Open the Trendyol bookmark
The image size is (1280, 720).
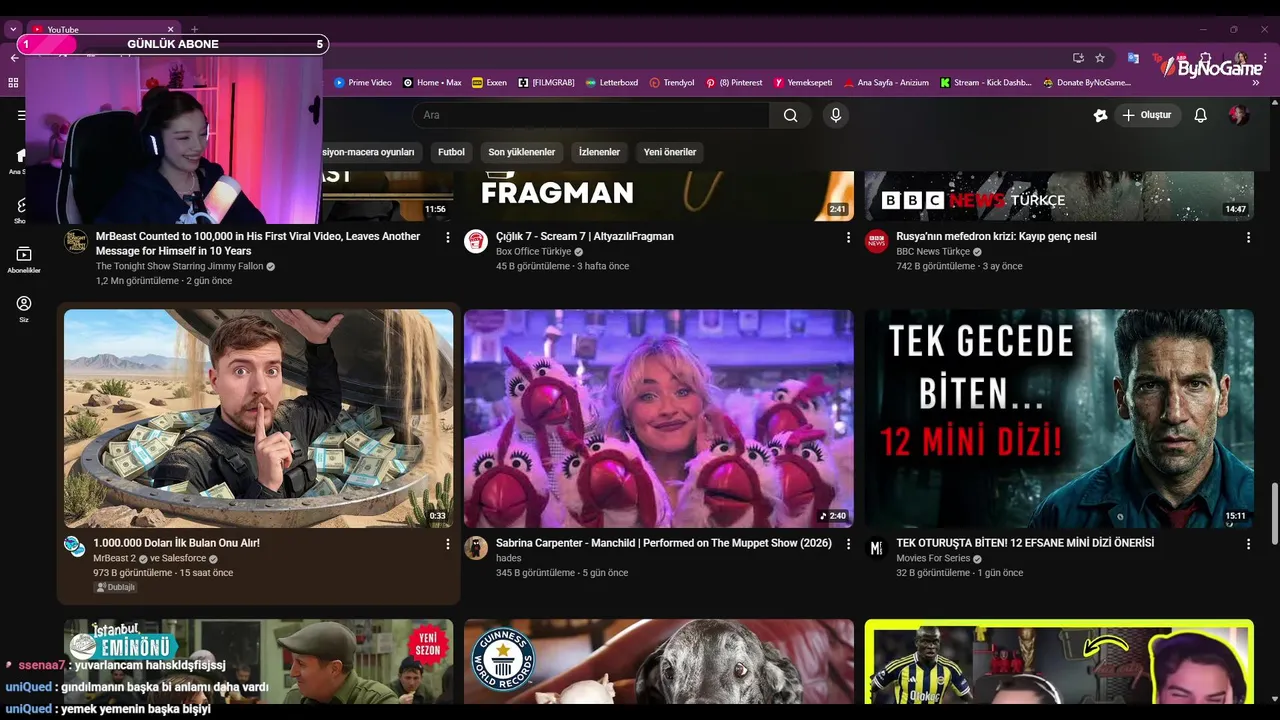pos(672,83)
